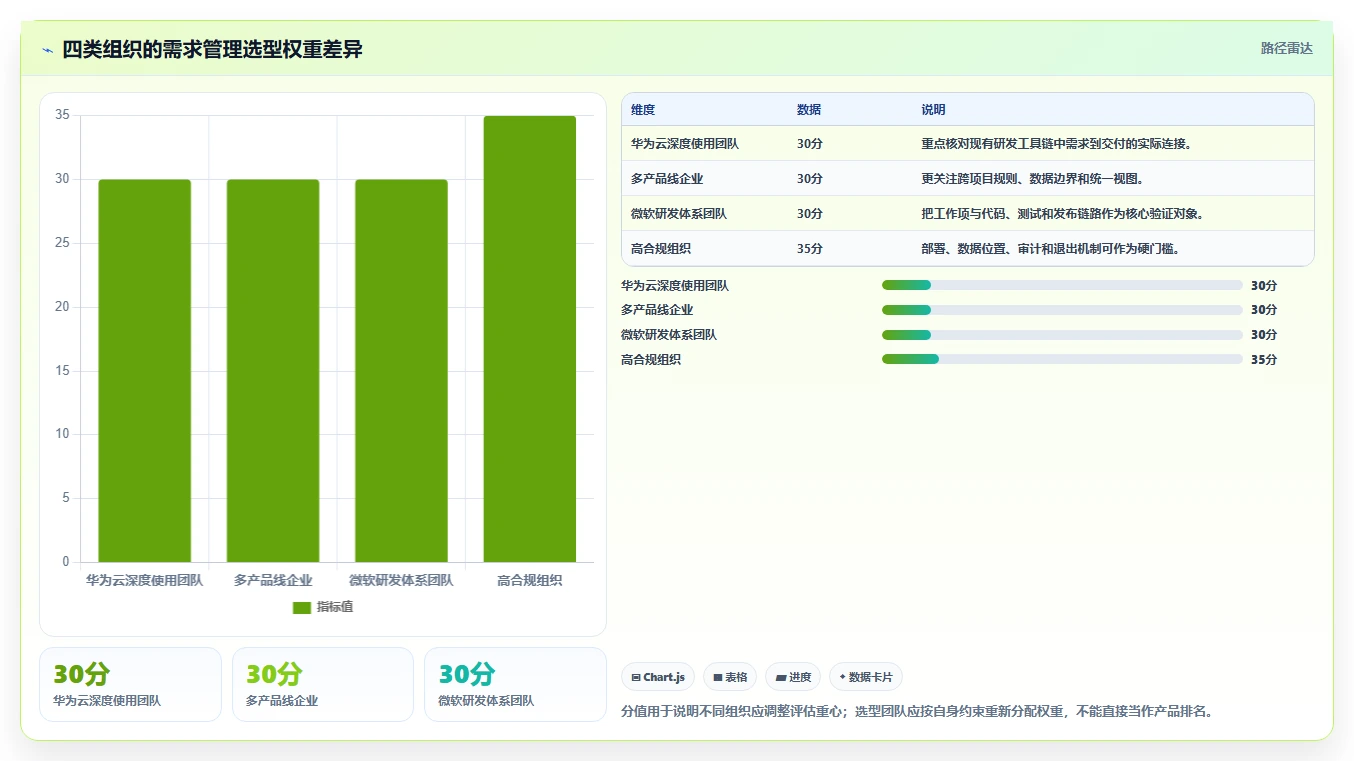Click the green legend color box
Viewport: 1354px width, 761px height.
click(x=302, y=608)
